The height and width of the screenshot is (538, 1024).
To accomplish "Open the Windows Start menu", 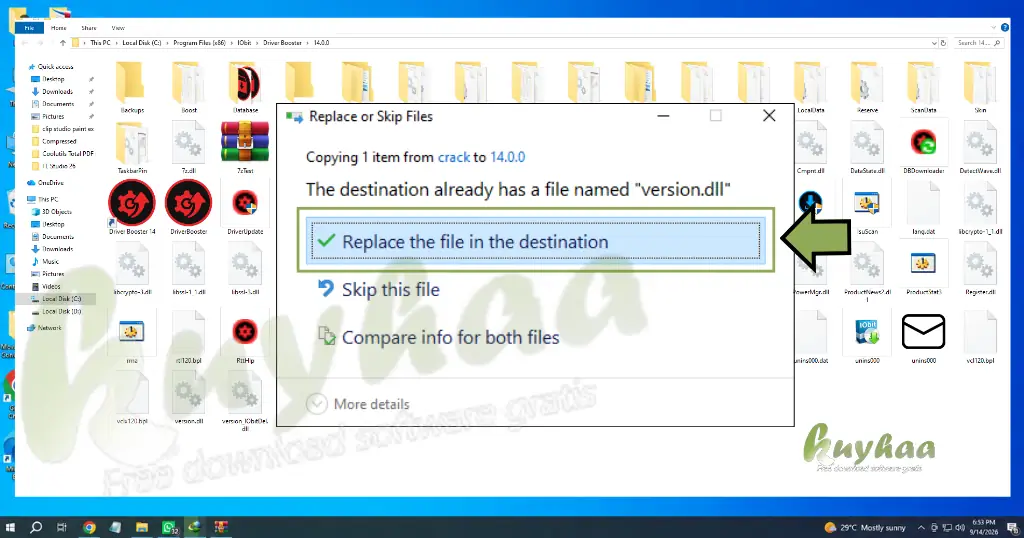I will click(10, 527).
